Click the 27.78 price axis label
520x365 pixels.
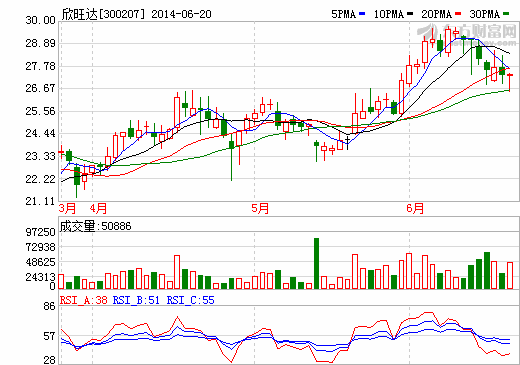40,66
